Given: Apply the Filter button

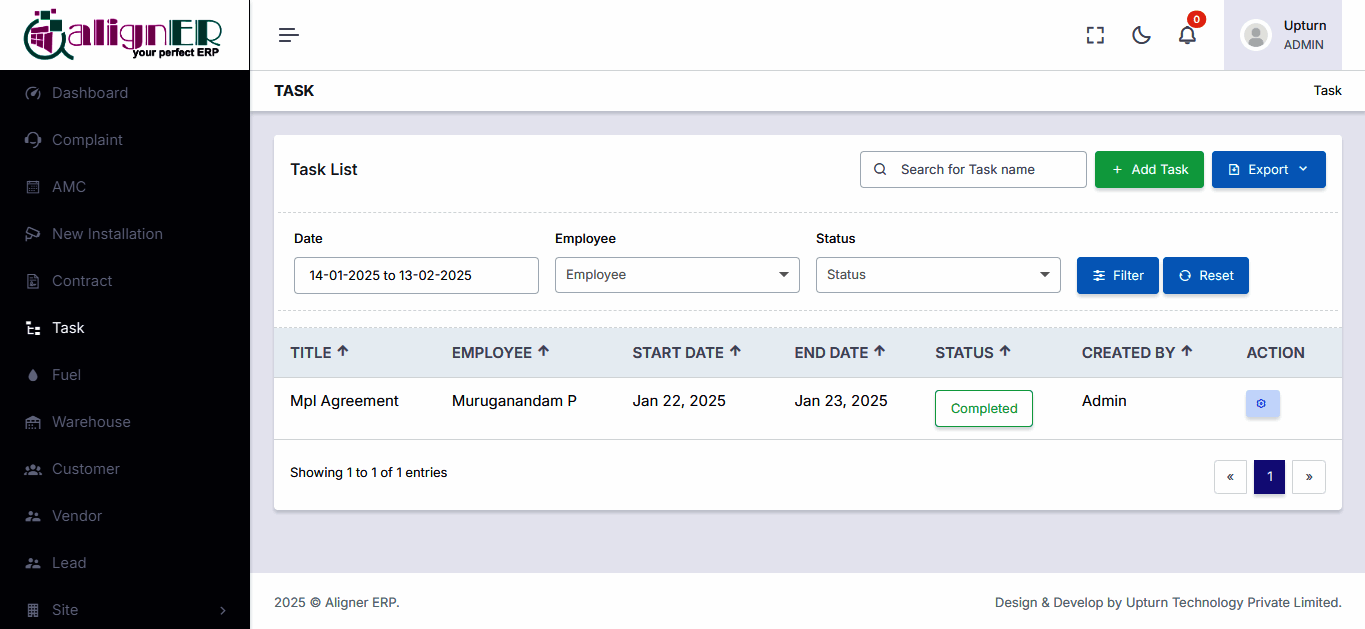Looking at the screenshot, I should pos(1117,276).
